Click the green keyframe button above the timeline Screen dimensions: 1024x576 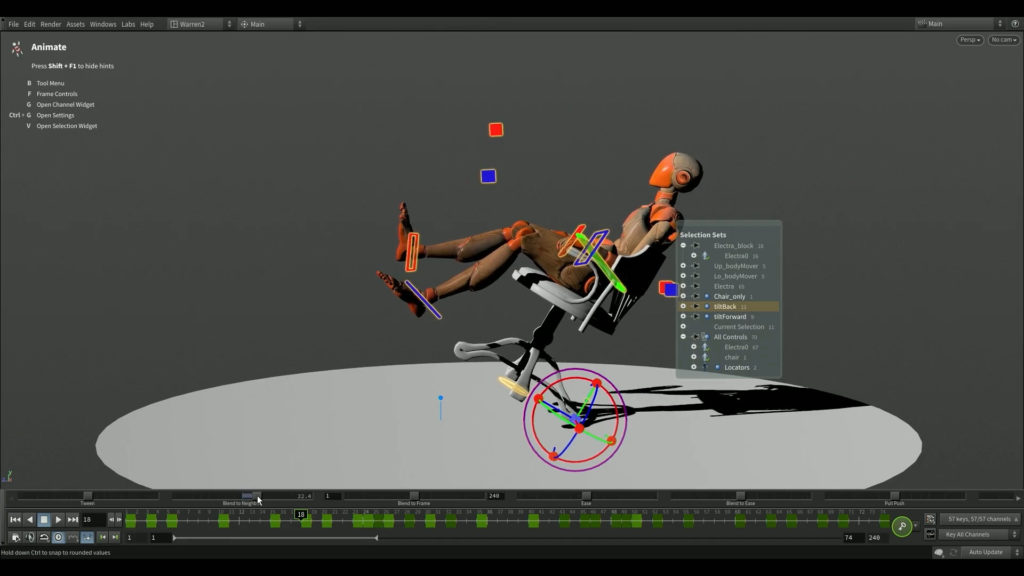pos(902,526)
